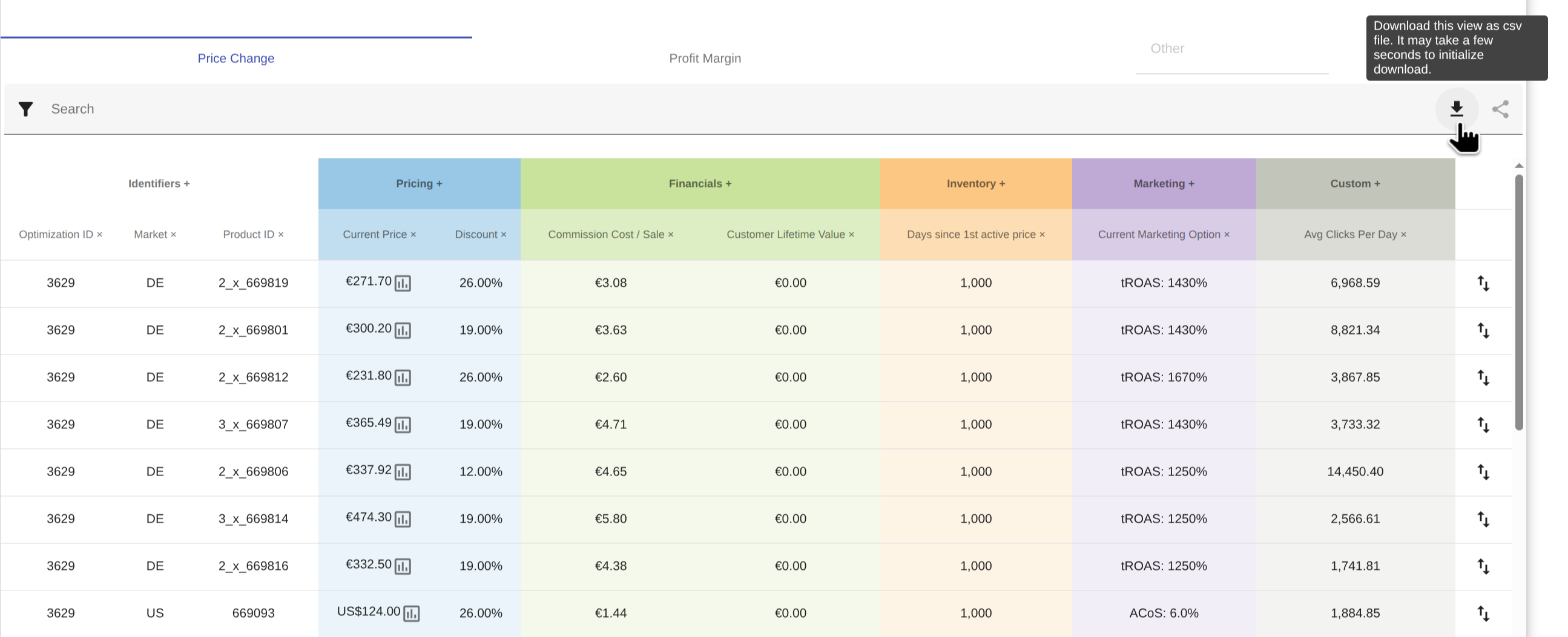Click the table vertical scrollbar thumb
Screen dimensions: 1568x637
[1519, 302]
